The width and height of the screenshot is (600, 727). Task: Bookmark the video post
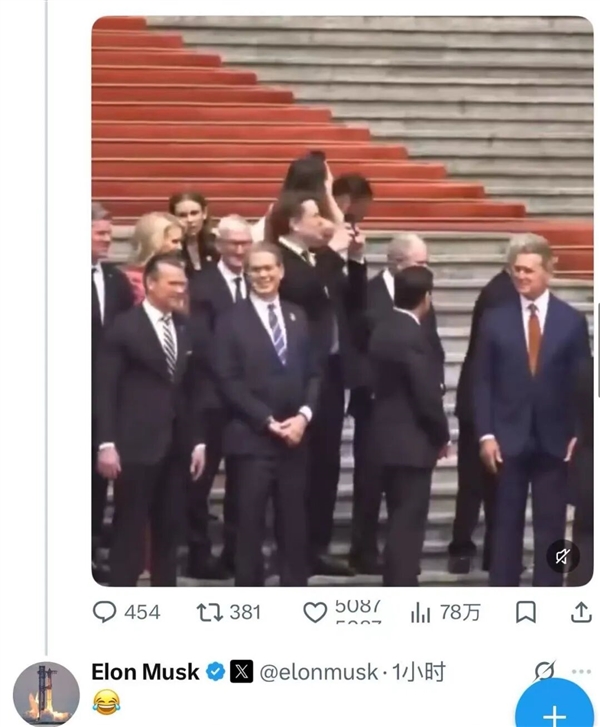coord(526,612)
